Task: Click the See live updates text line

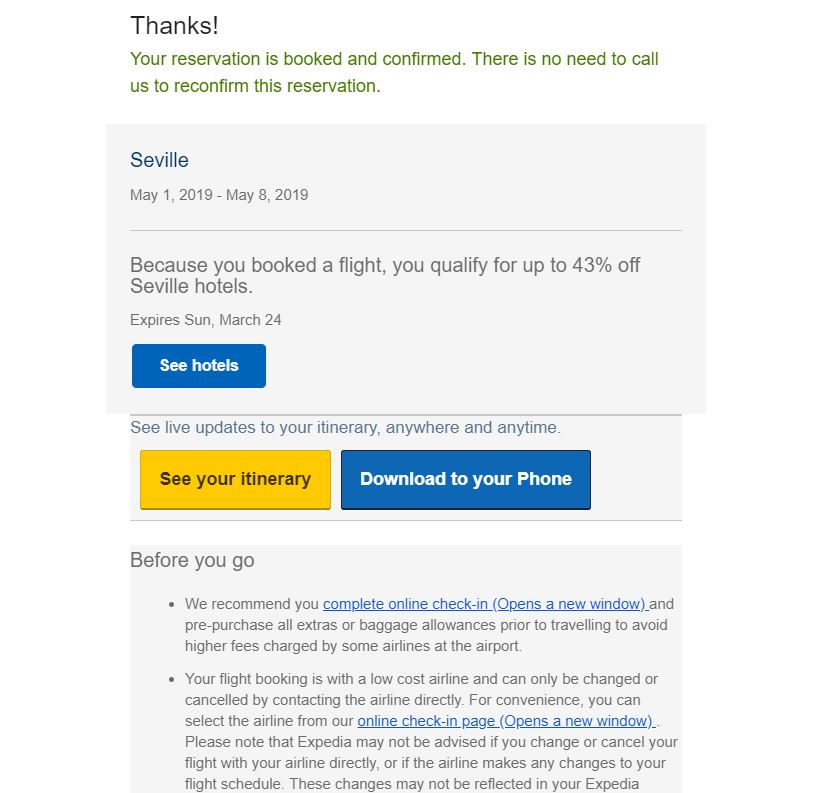Action: point(345,428)
